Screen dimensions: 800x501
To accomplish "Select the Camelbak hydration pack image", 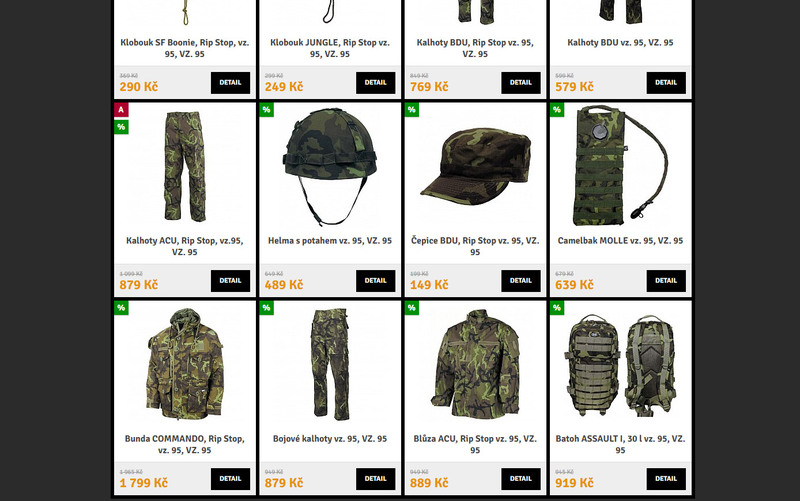I will tap(620, 166).
